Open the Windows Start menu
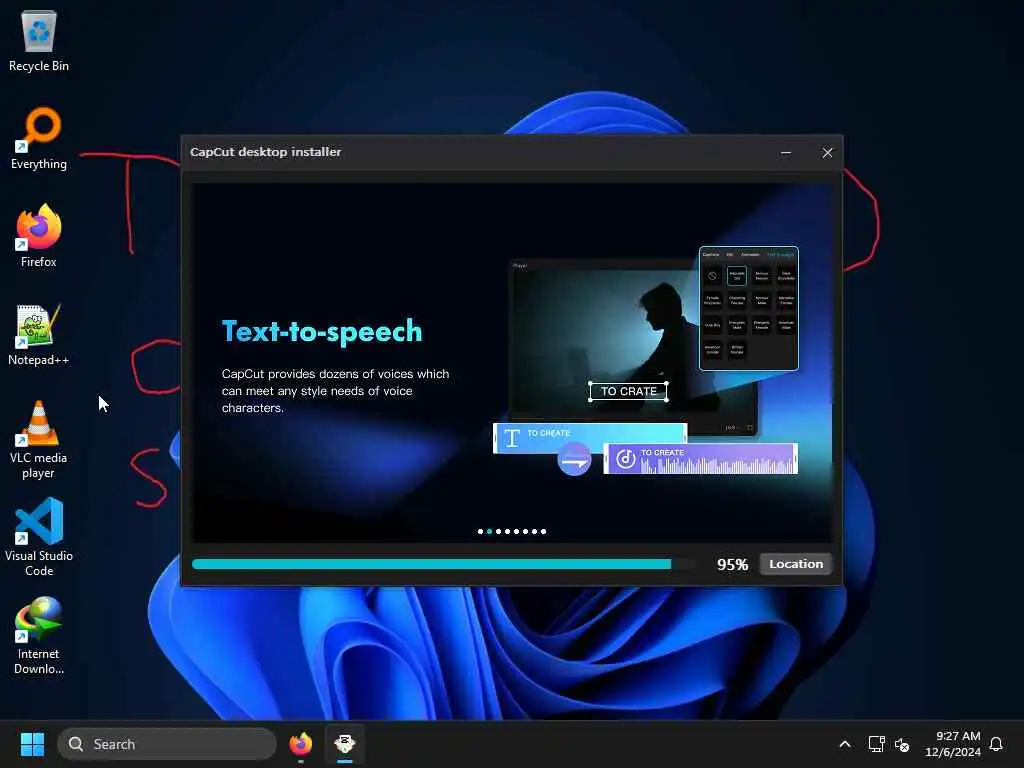 point(32,744)
